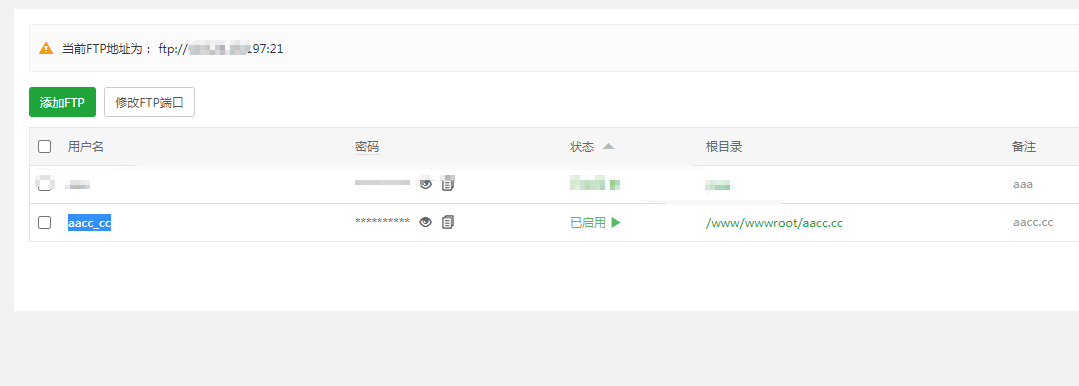
Task: Click the masked password ********** of aacc_cc
Action: coord(383,222)
